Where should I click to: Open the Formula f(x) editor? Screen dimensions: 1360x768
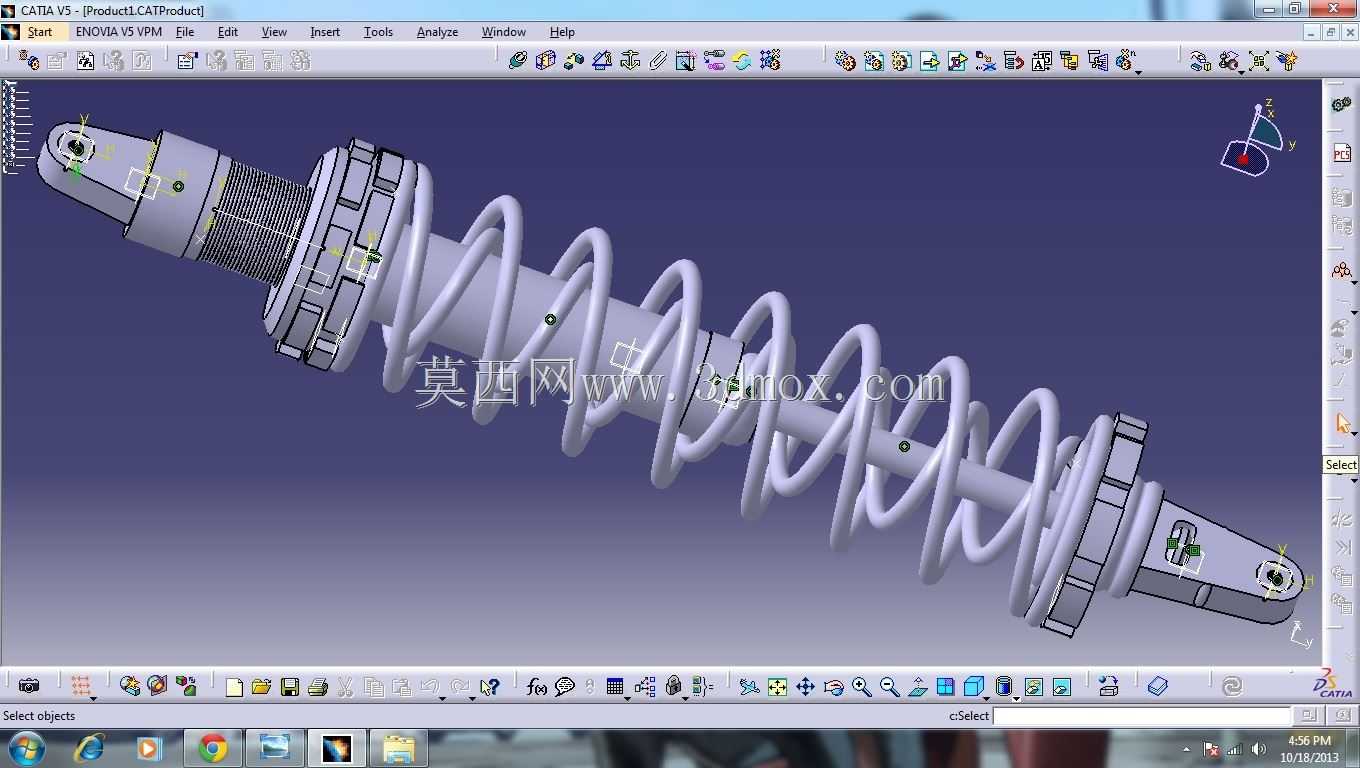point(537,687)
